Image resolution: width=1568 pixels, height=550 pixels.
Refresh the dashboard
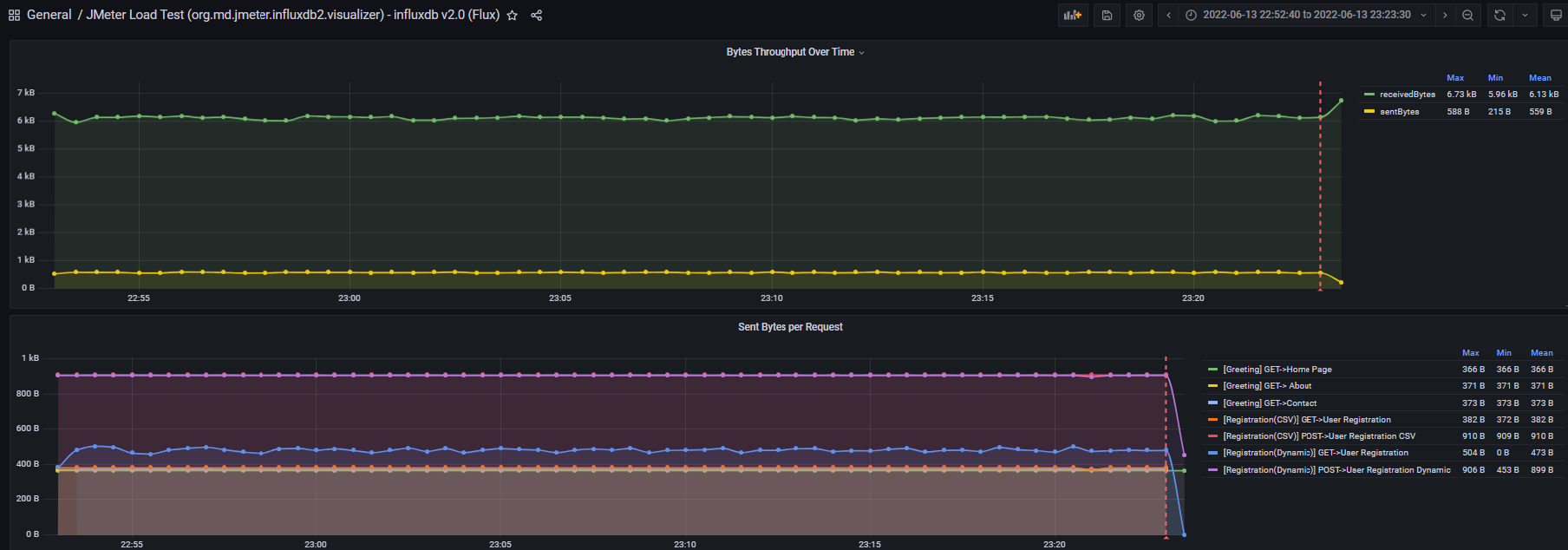pyautogui.click(x=1499, y=15)
